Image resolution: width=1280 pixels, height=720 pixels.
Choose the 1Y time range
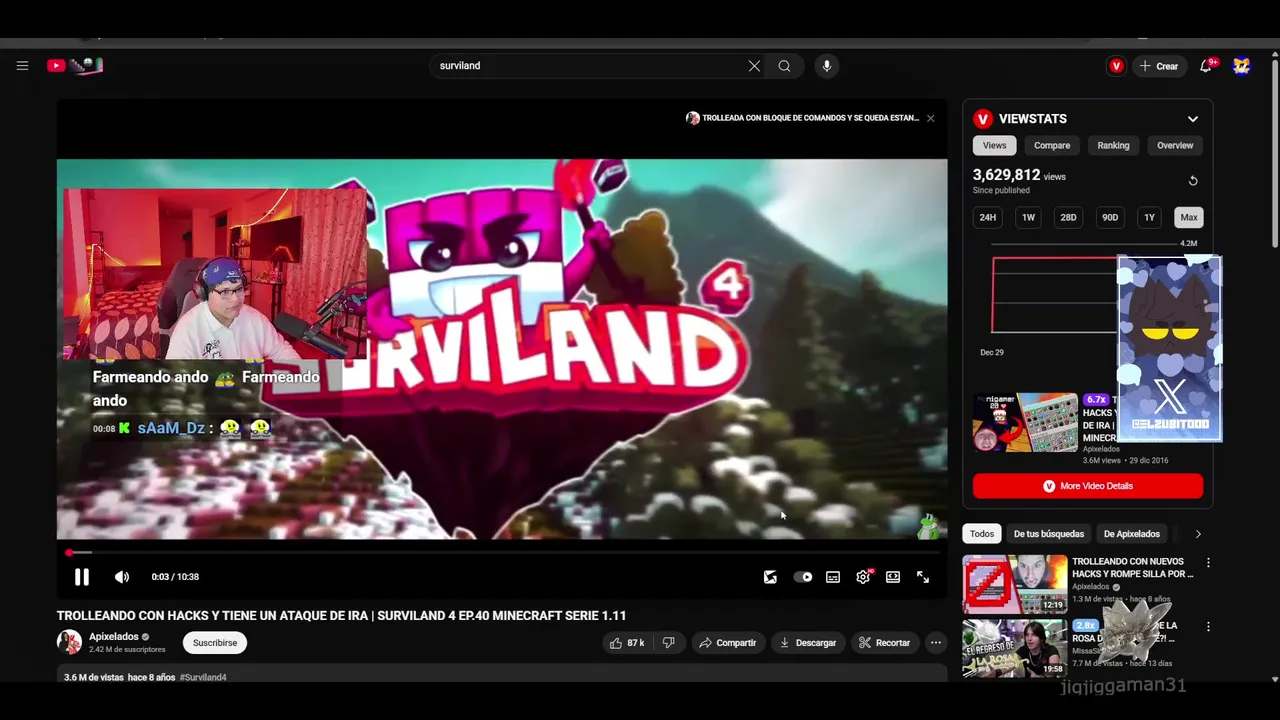(1149, 217)
